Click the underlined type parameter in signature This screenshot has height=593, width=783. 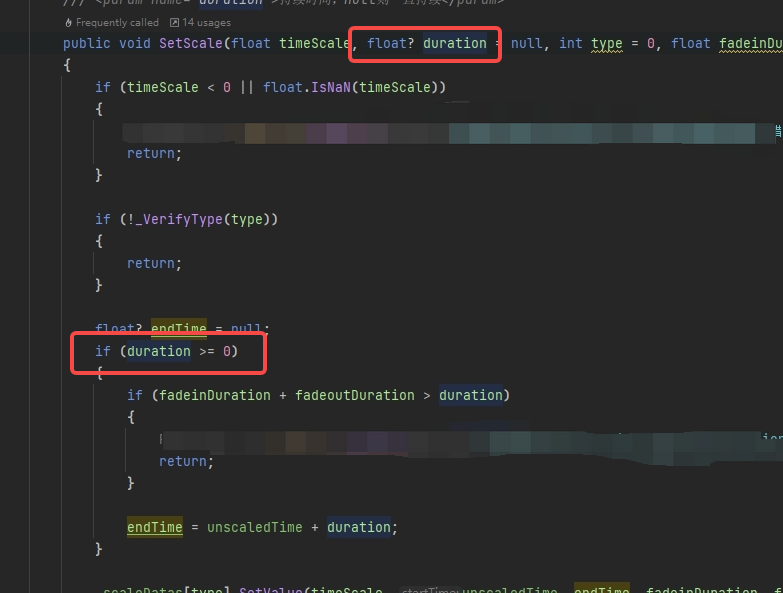pyautogui.click(x=607, y=44)
